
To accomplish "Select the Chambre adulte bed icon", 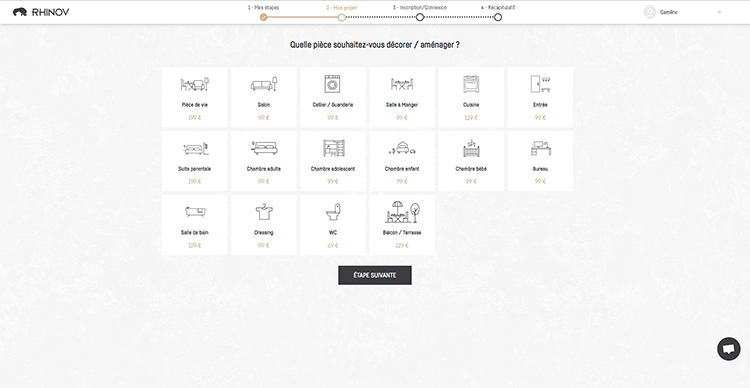I will click(264, 148).
